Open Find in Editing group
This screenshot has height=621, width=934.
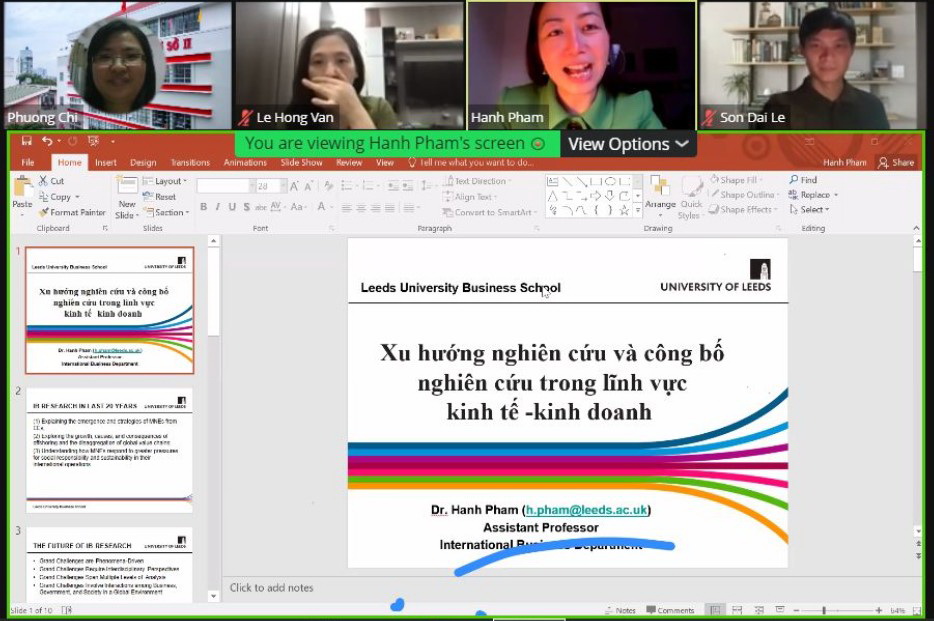803,180
